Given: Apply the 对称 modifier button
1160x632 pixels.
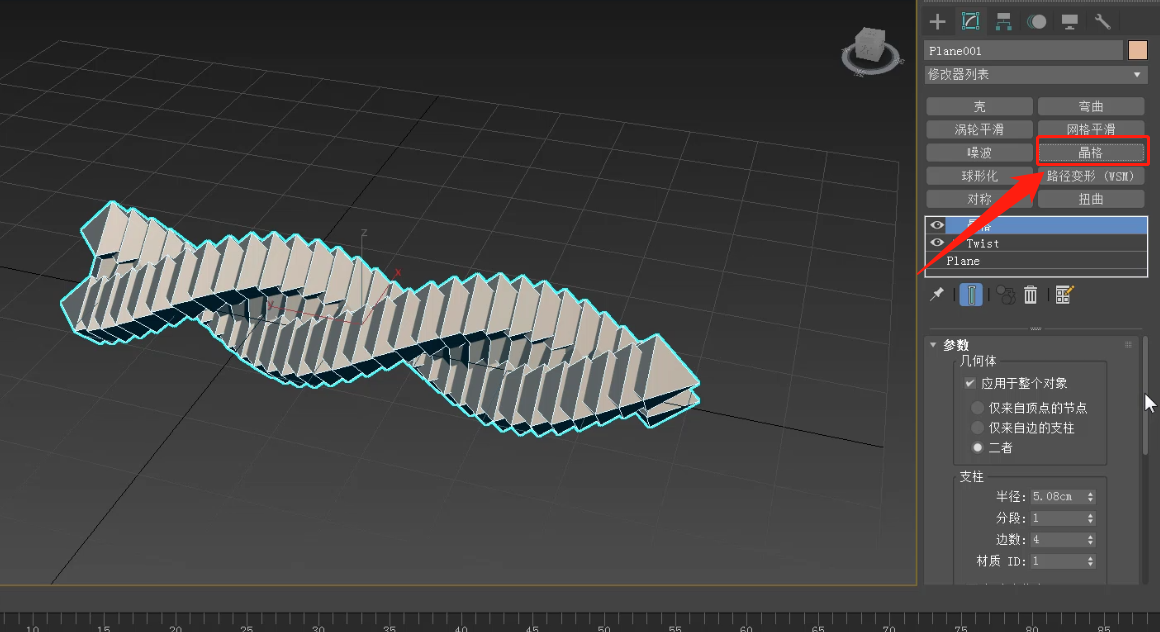Looking at the screenshot, I should [979, 199].
